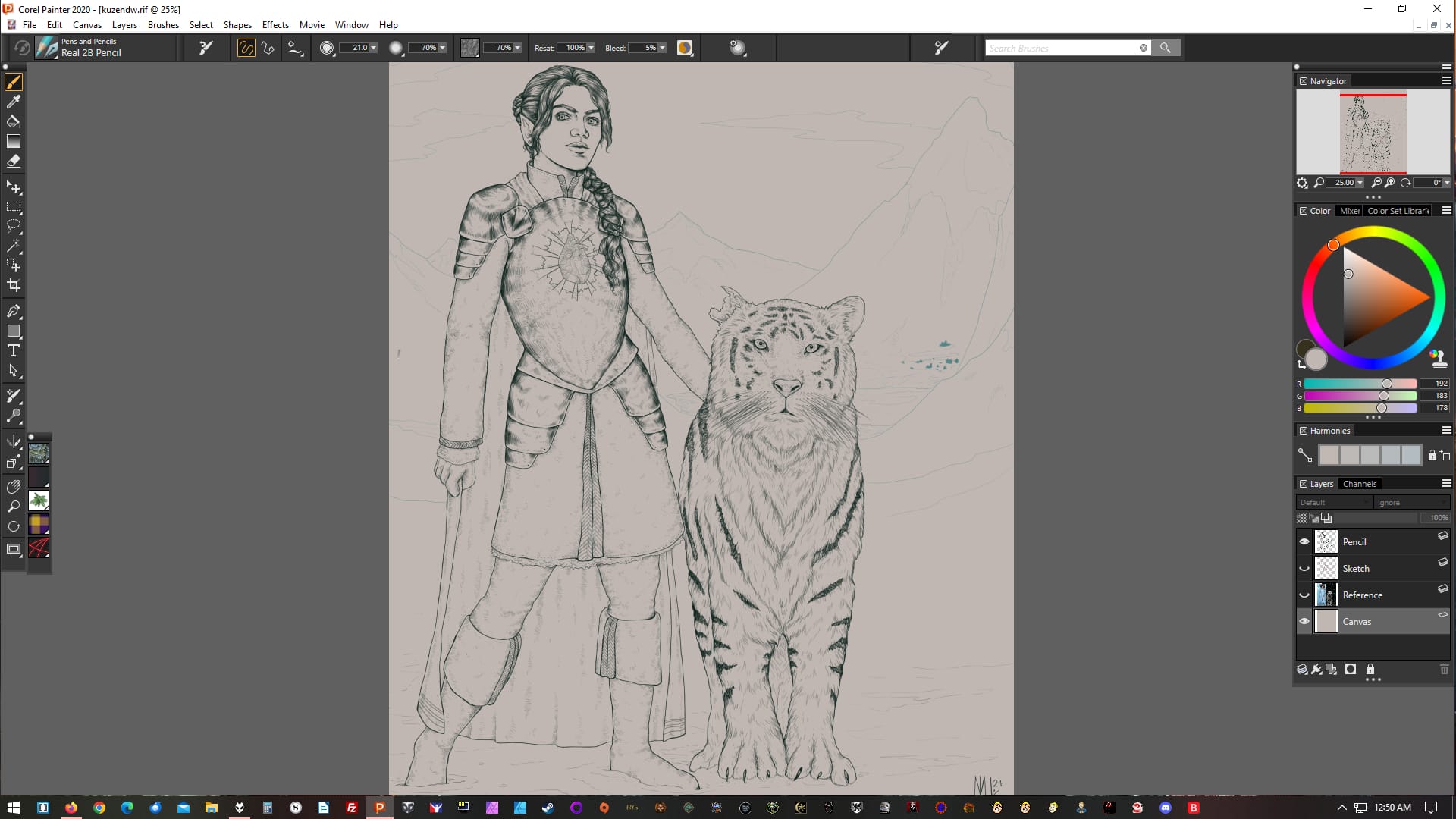Open the Effects menu

275,24
